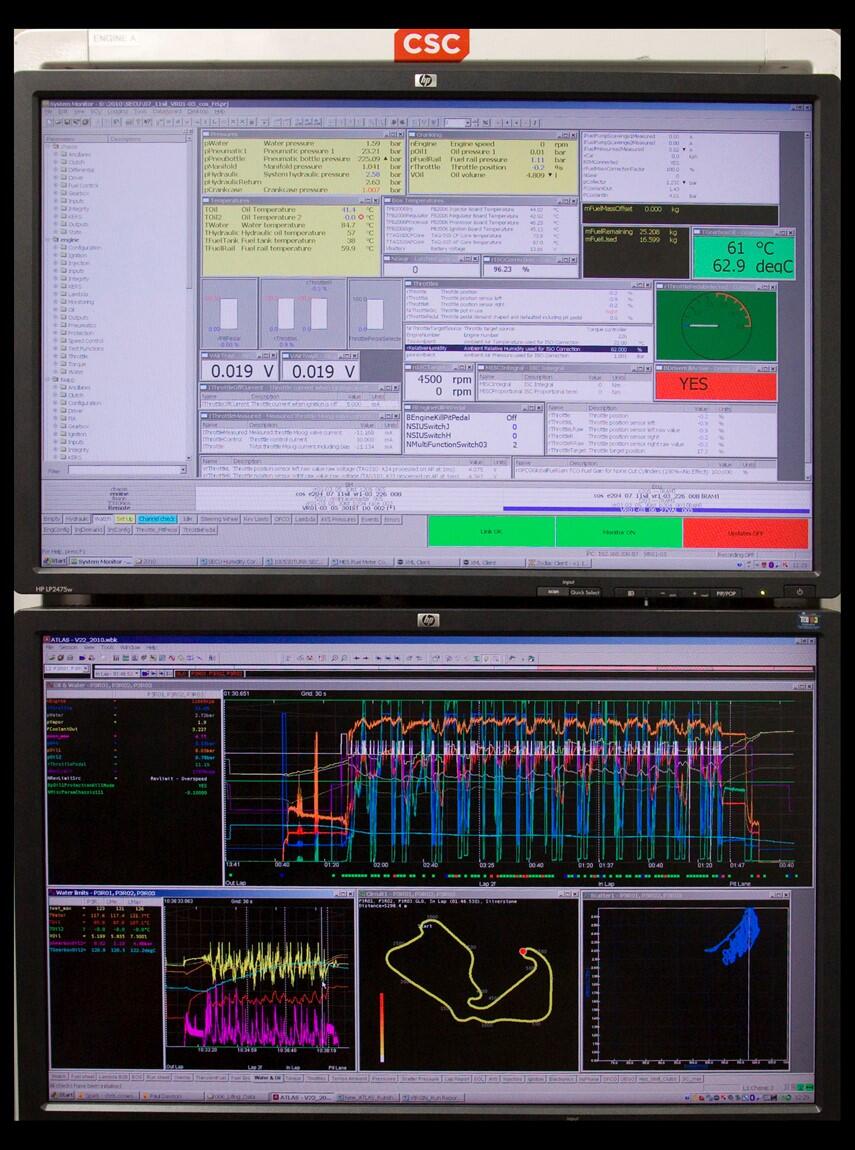This screenshot has width=855, height=1150.
Task: Click the throttle pedal dial gauge
Action: pos(716,325)
